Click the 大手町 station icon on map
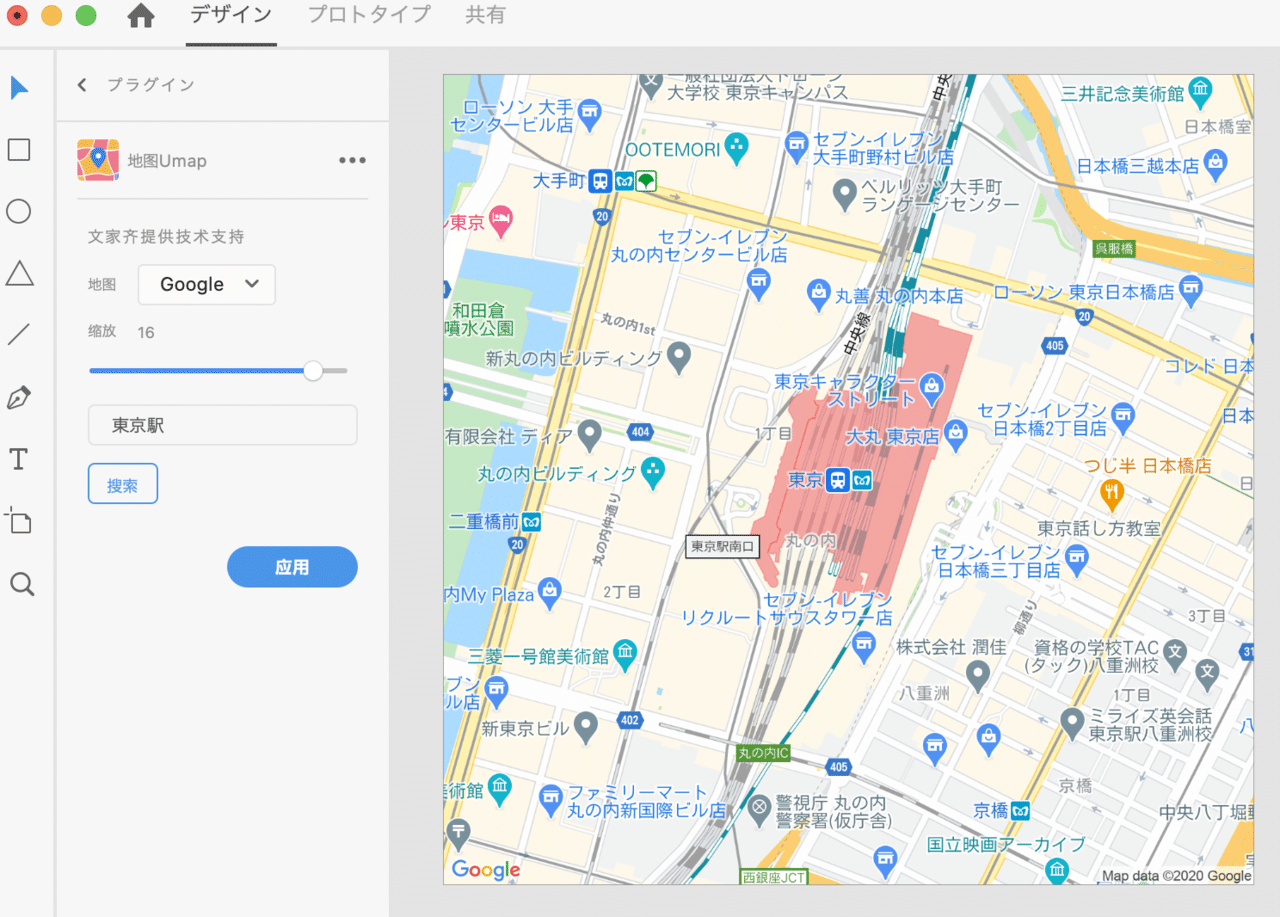 599,181
